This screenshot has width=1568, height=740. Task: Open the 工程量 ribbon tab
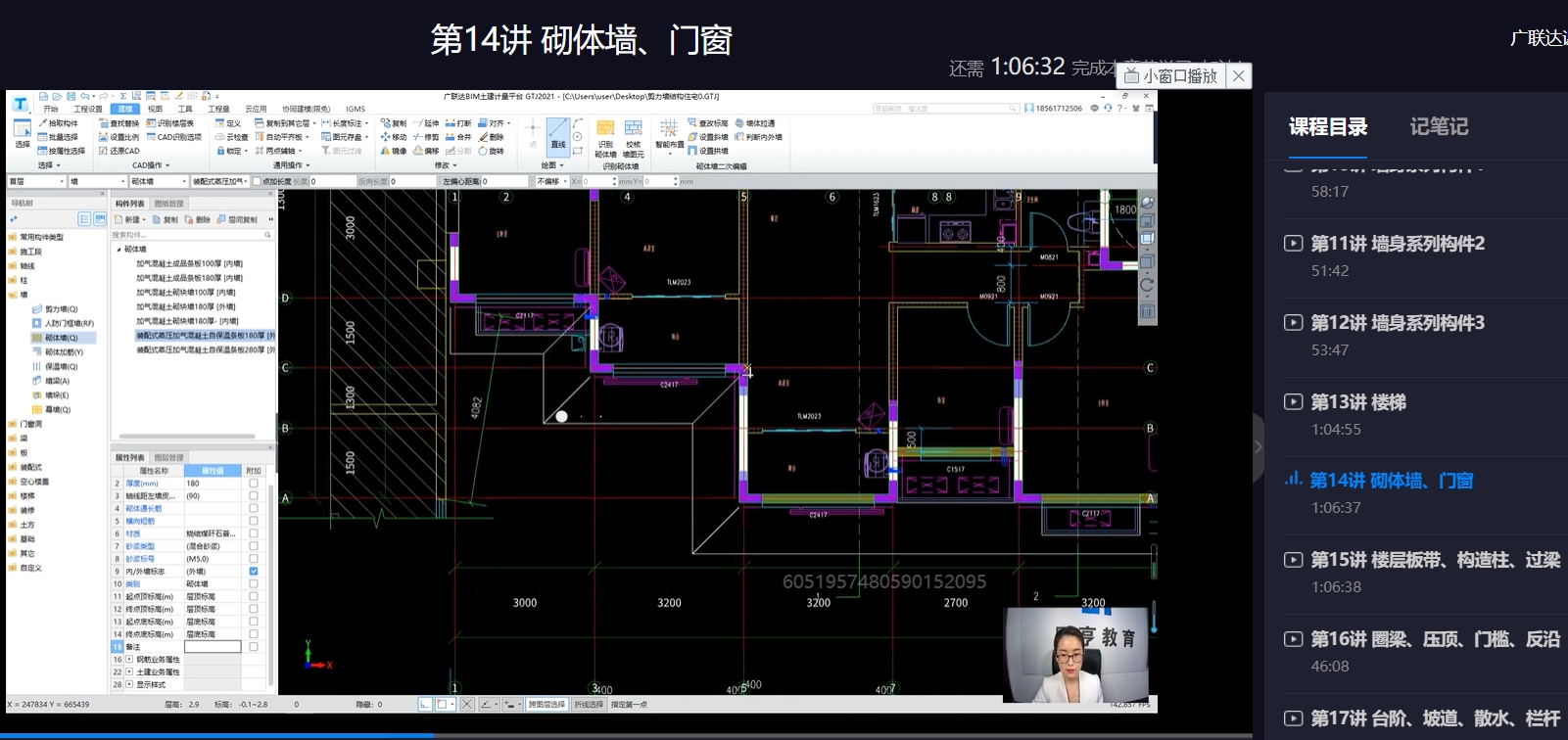tap(219, 109)
